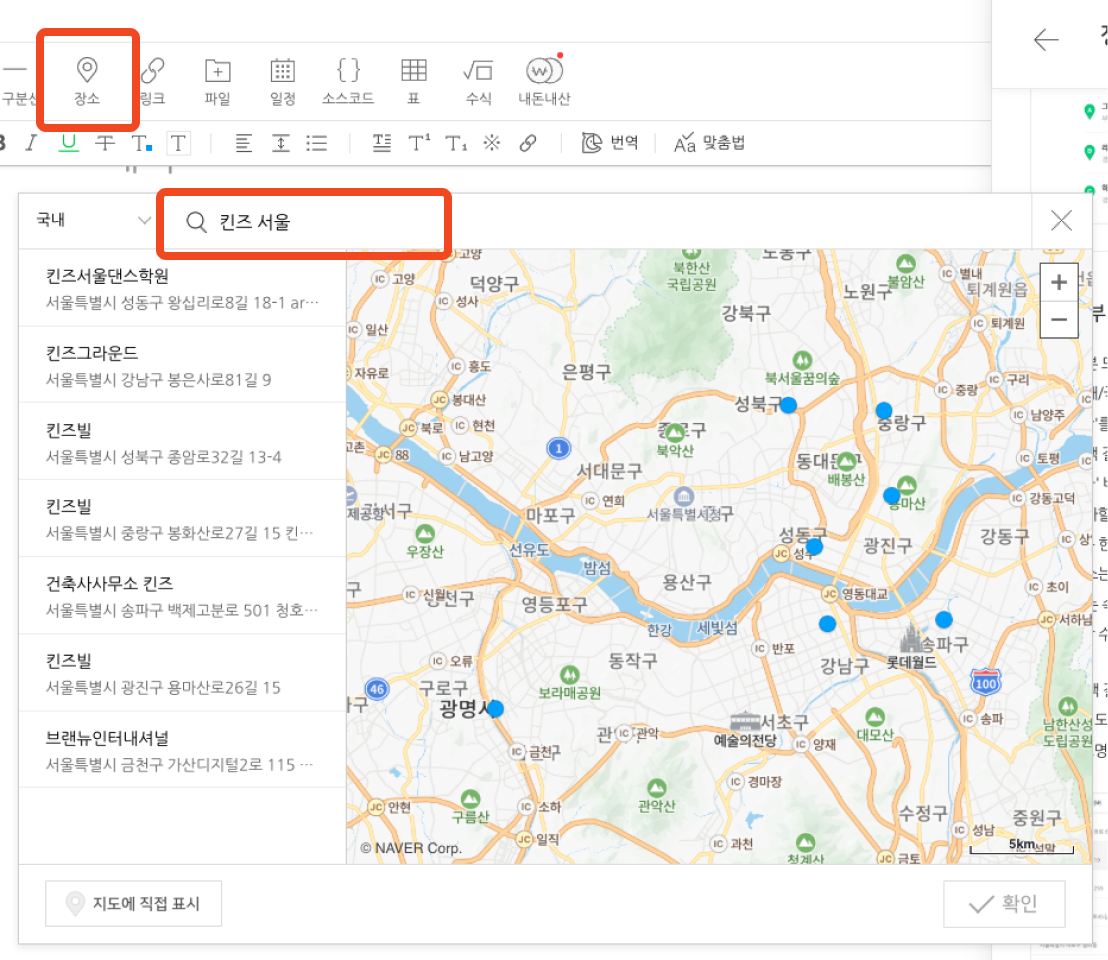Click the blue marker near 중랑구
The image size is (1108, 960).
point(884,410)
